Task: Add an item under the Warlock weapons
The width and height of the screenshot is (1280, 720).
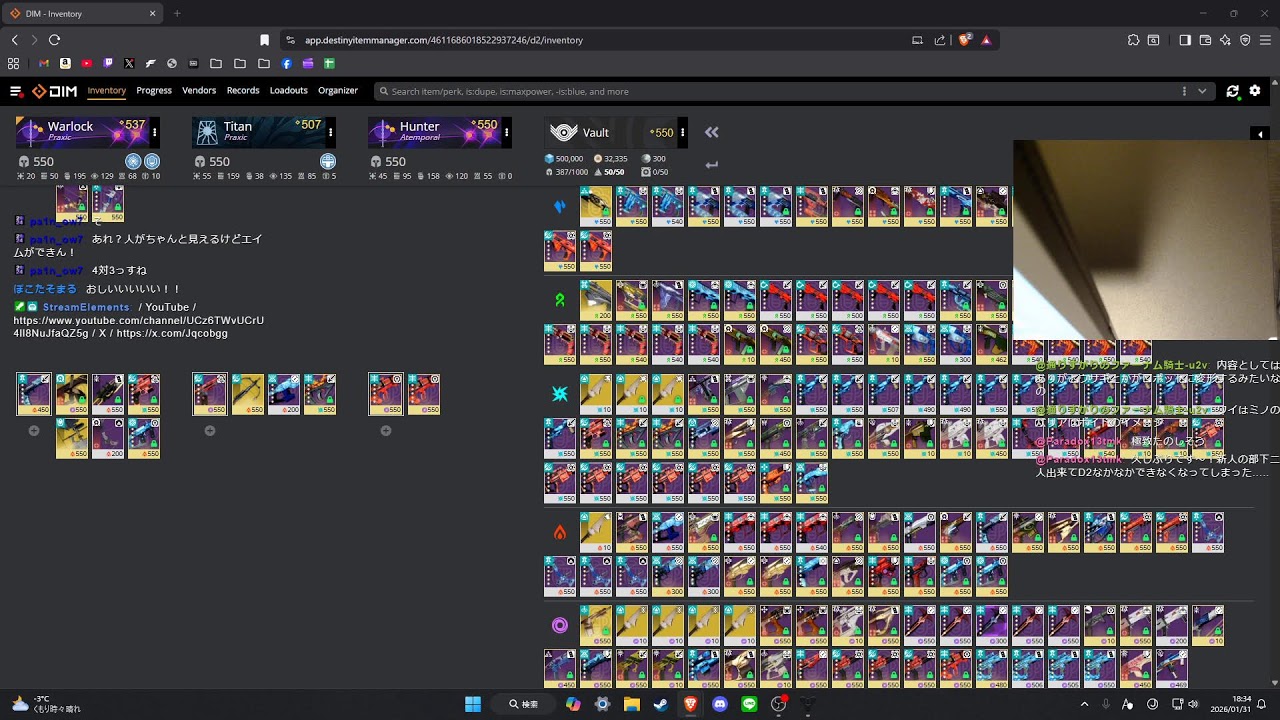Action: (34, 431)
